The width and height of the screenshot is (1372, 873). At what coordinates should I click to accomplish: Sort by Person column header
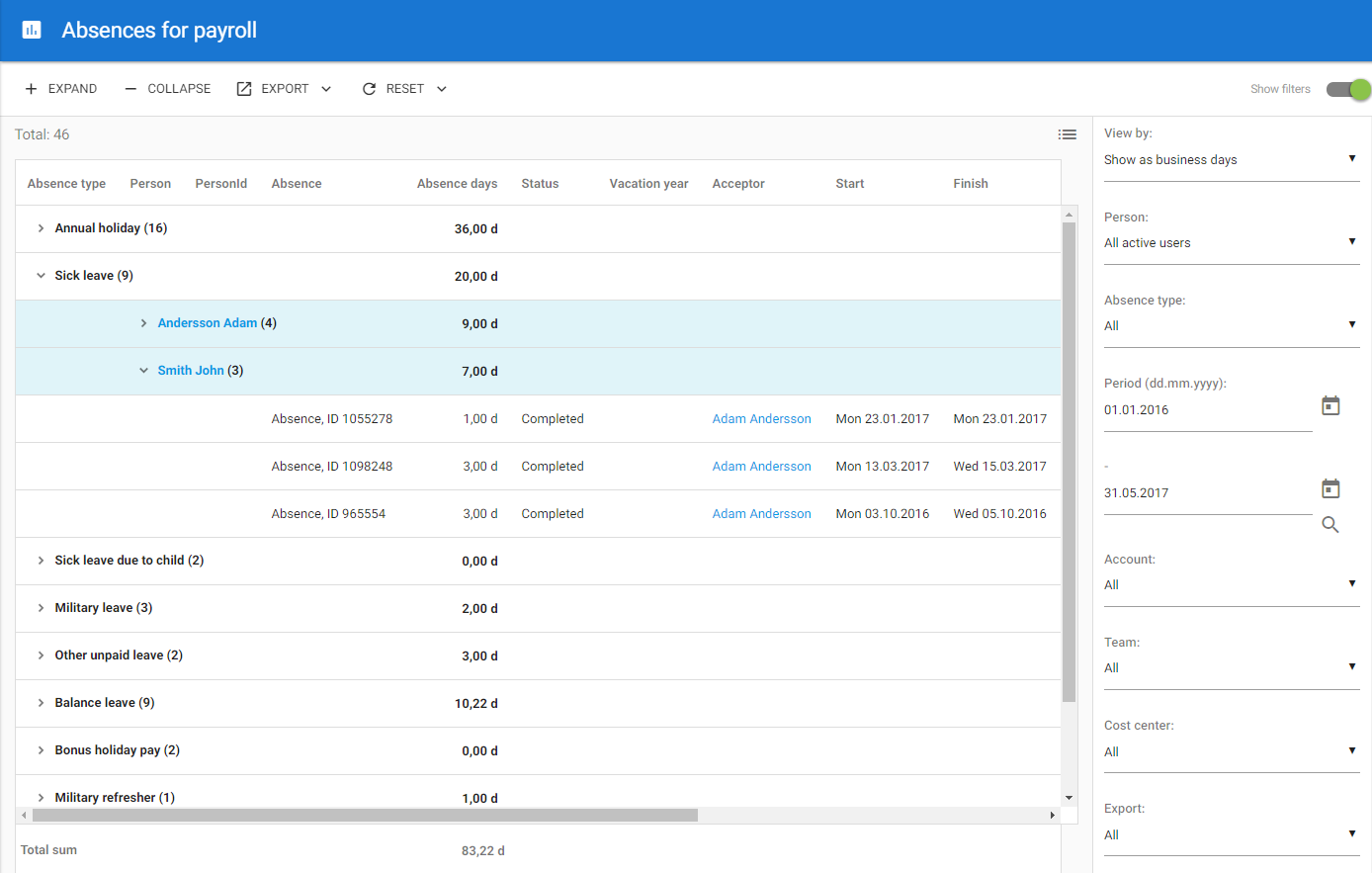point(150,184)
